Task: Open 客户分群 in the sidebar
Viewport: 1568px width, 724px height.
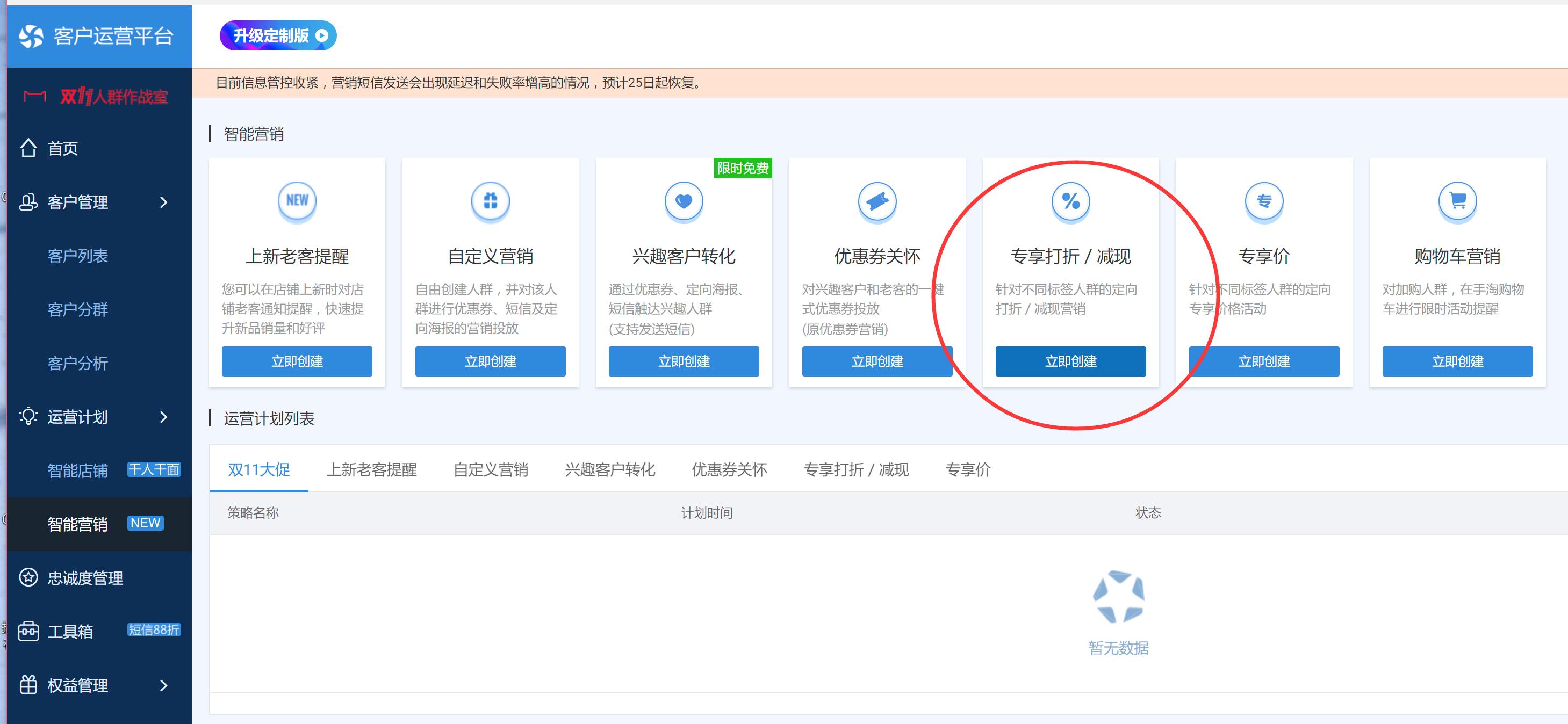Action: pyautogui.click(x=78, y=310)
